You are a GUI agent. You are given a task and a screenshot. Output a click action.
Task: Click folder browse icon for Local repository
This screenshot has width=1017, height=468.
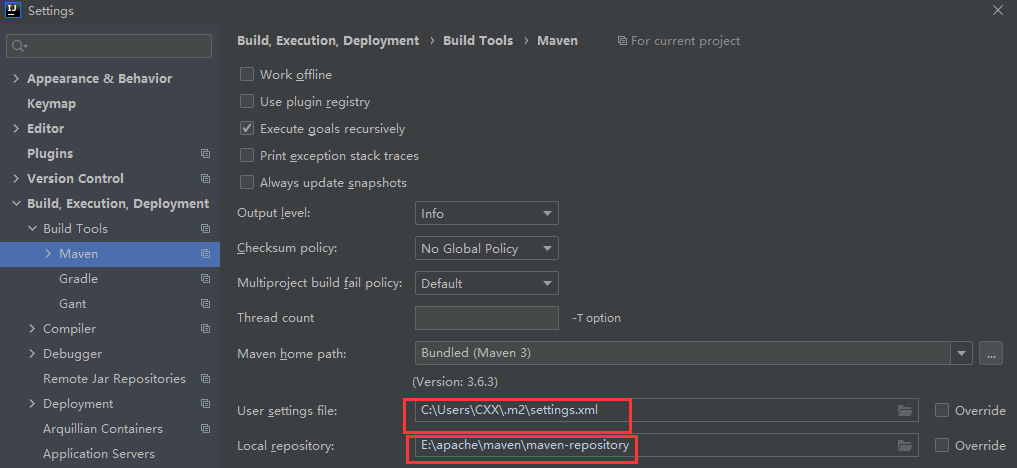tap(905, 445)
